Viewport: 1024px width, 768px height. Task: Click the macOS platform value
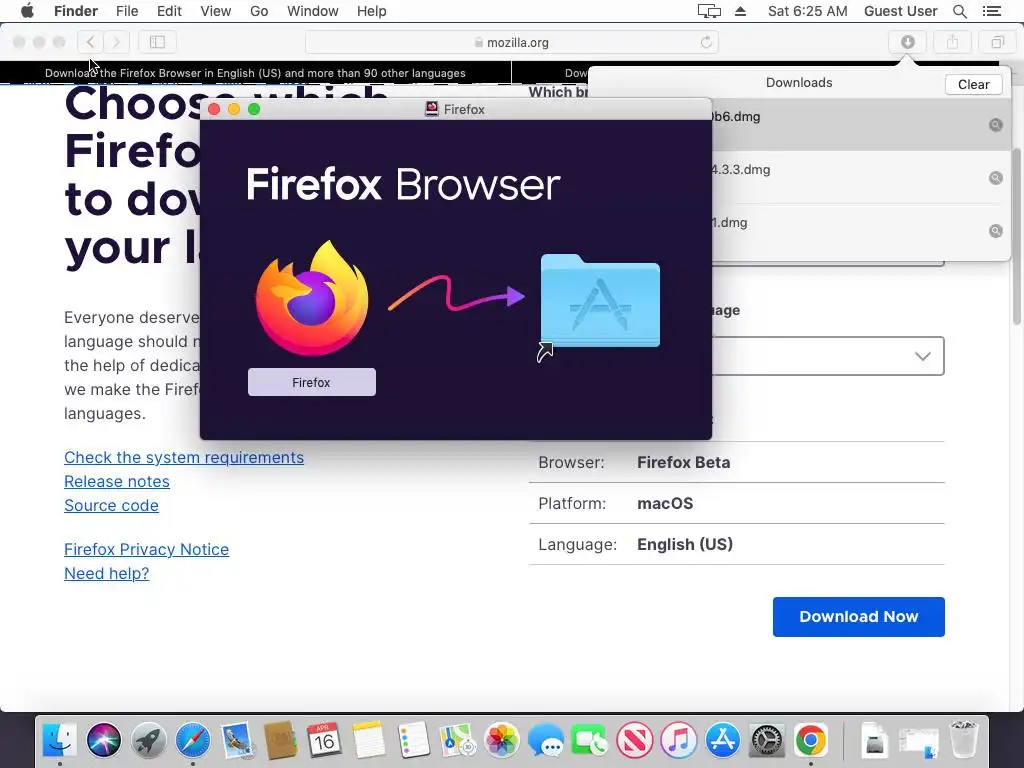pyautogui.click(x=665, y=504)
